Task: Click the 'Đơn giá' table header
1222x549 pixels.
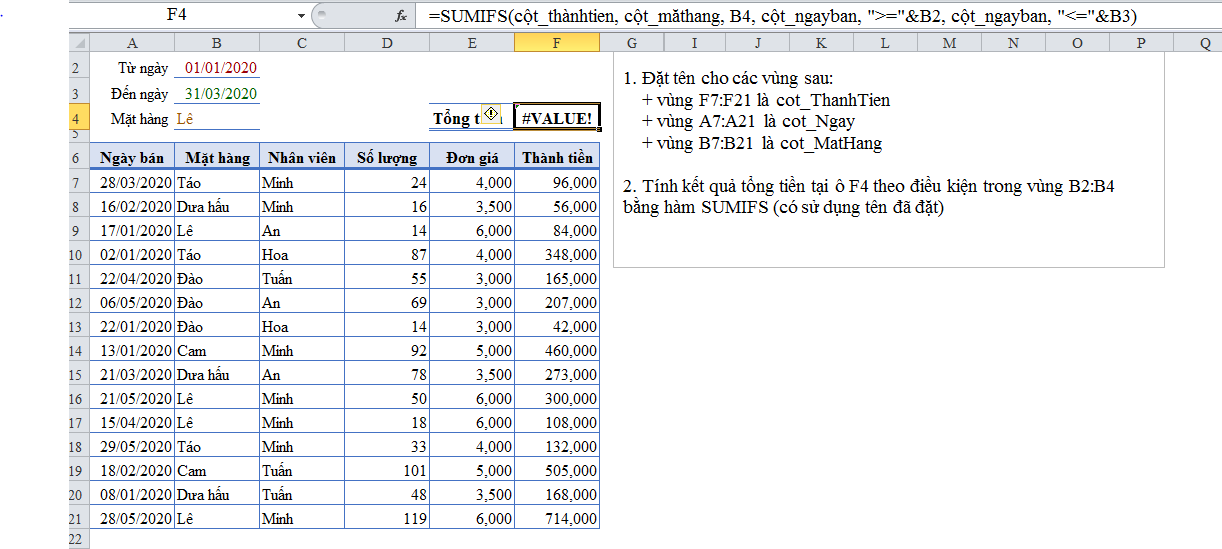Action: 472,157
